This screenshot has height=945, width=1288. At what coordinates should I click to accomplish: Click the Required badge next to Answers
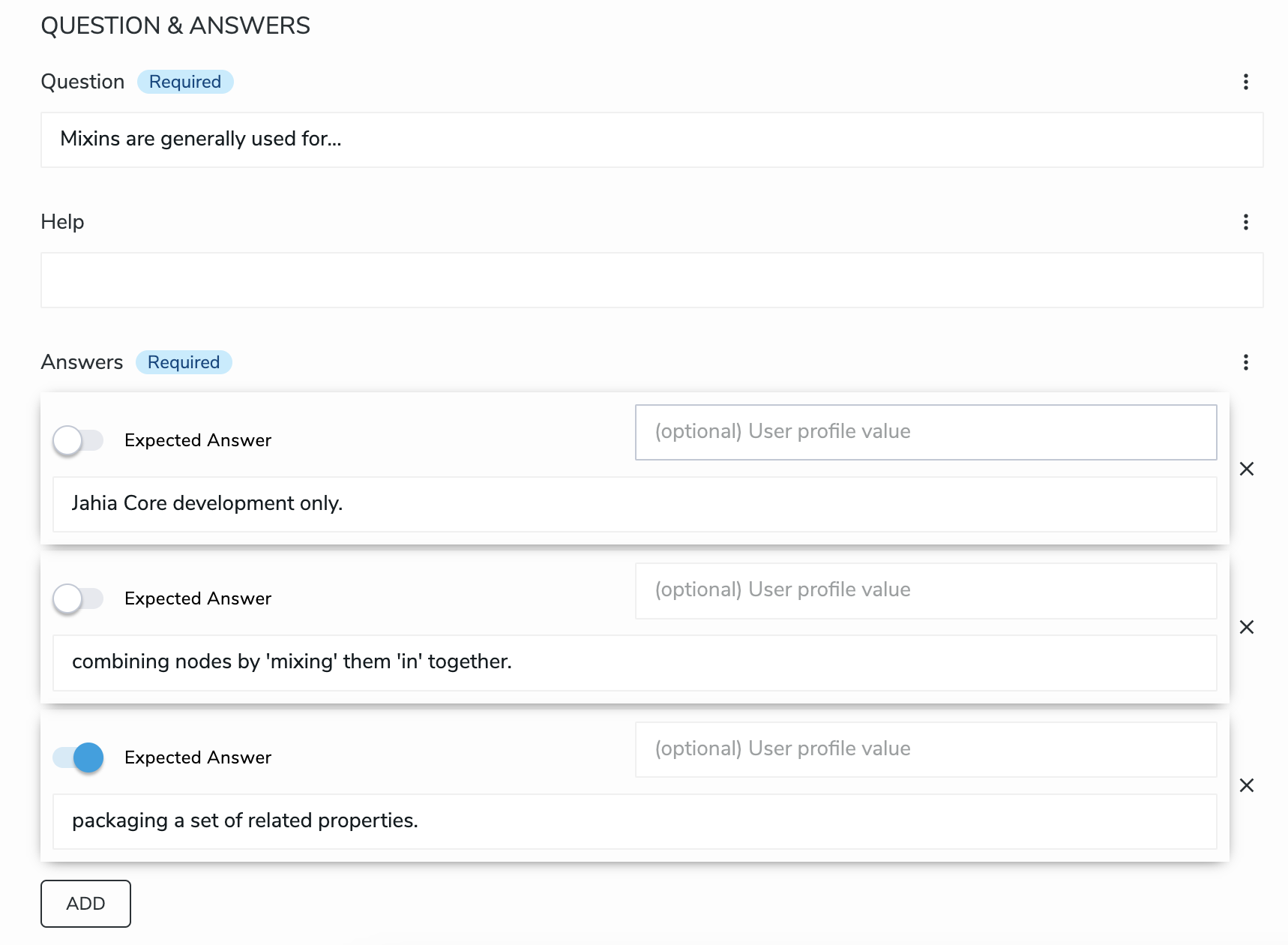[x=184, y=362]
